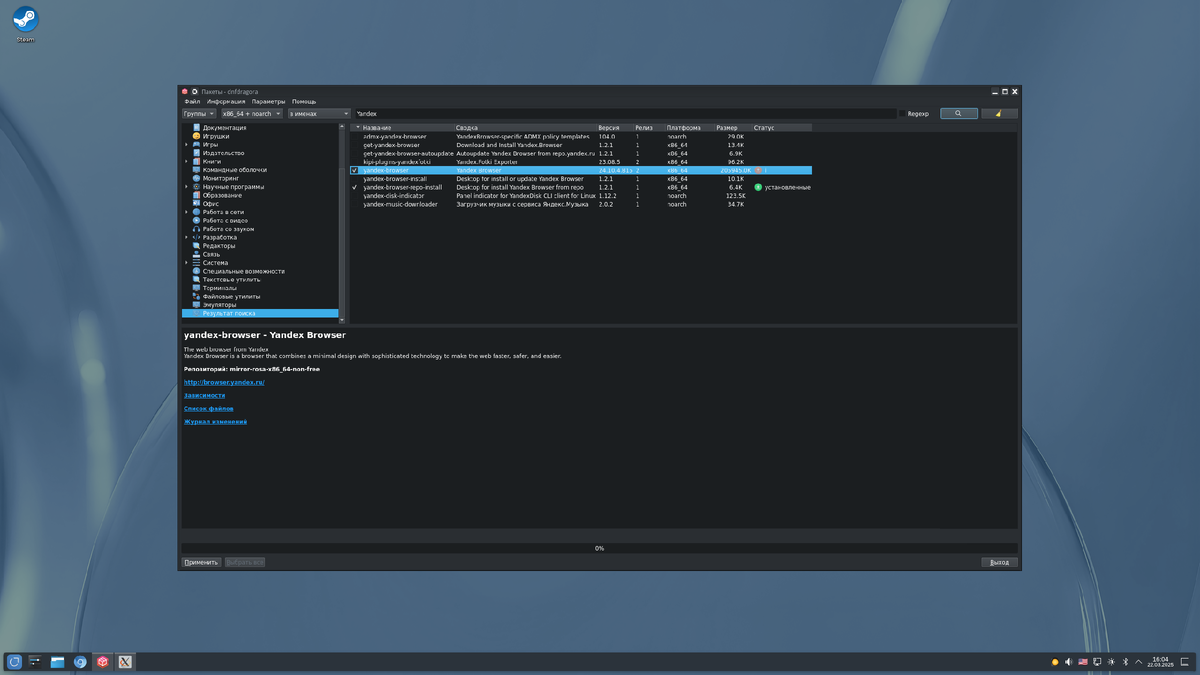Select the Редакторы category icon
Image resolution: width=1200 pixels, height=675 pixels.
coord(196,246)
